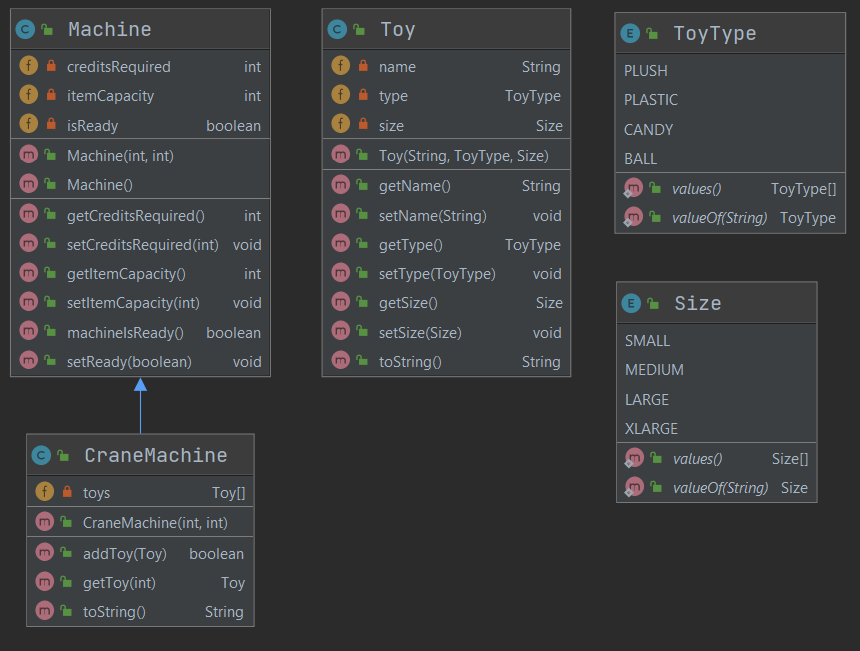Screen dimensions: 860x651
Task: Select the Machine class title header
Action: click(x=108, y=30)
